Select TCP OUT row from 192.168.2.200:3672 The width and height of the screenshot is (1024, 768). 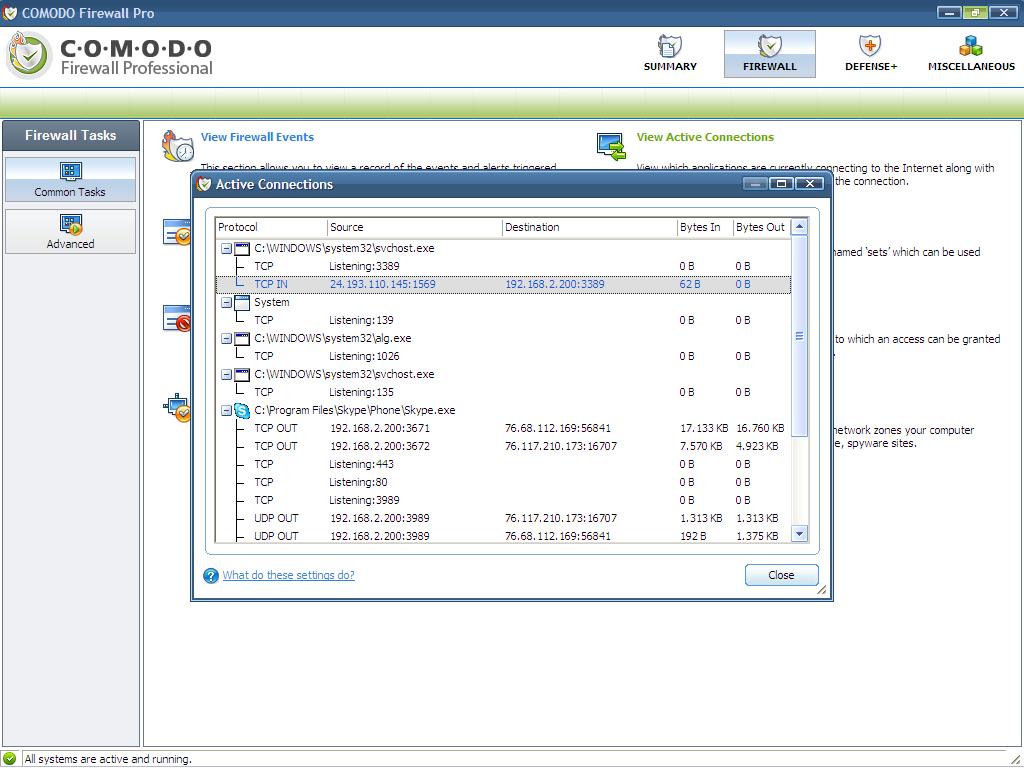tap(503, 446)
